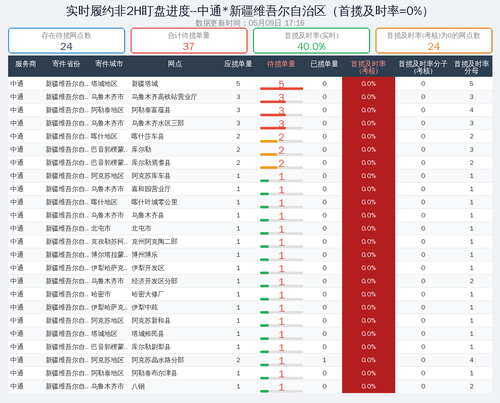Click the green progress bar in 八钢 row

click(264, 391)
